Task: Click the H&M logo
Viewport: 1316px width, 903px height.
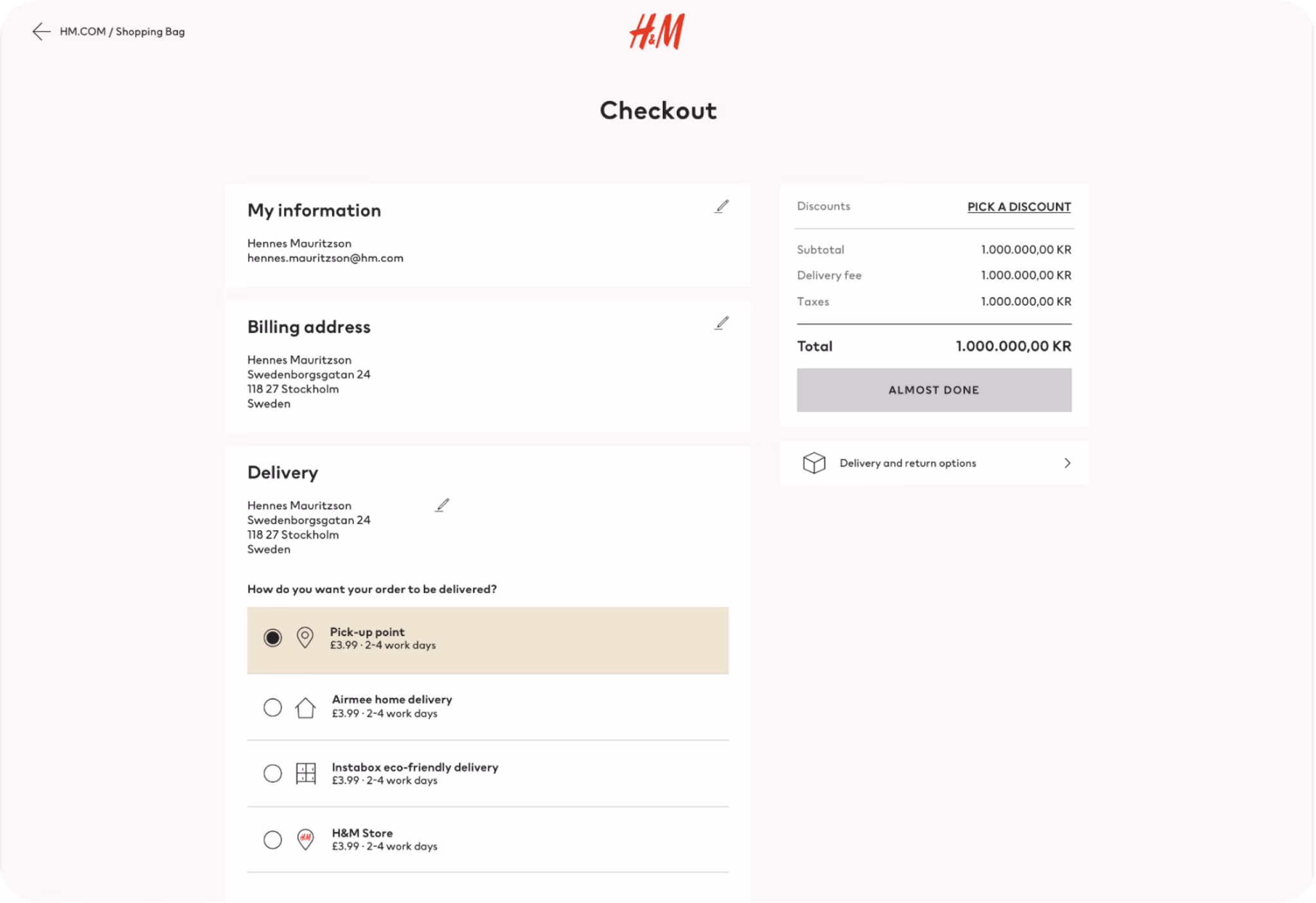Action: click(x=657, y=31)
